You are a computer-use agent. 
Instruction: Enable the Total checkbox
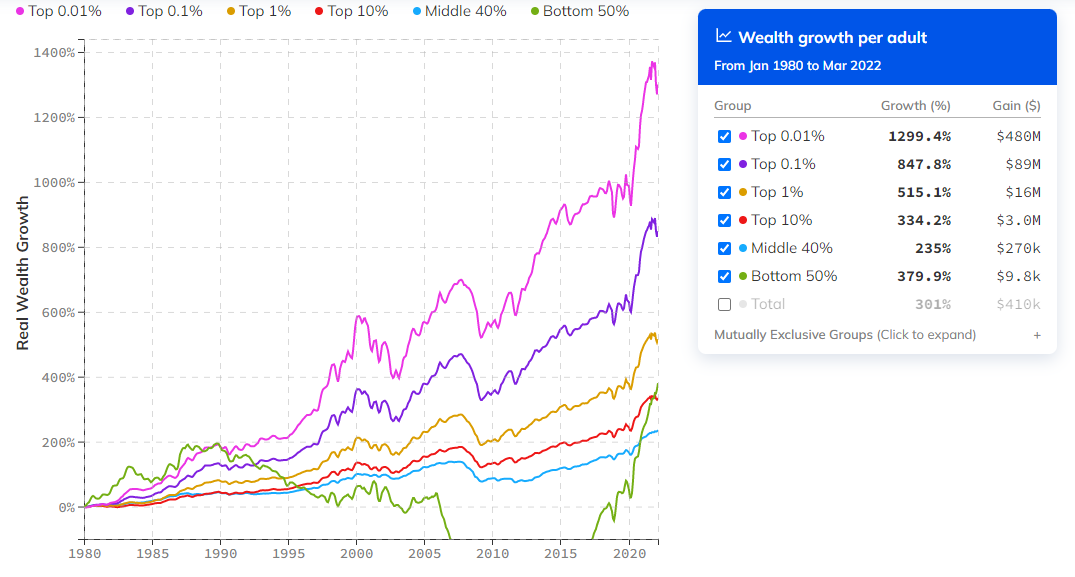[x=723, y=303]
